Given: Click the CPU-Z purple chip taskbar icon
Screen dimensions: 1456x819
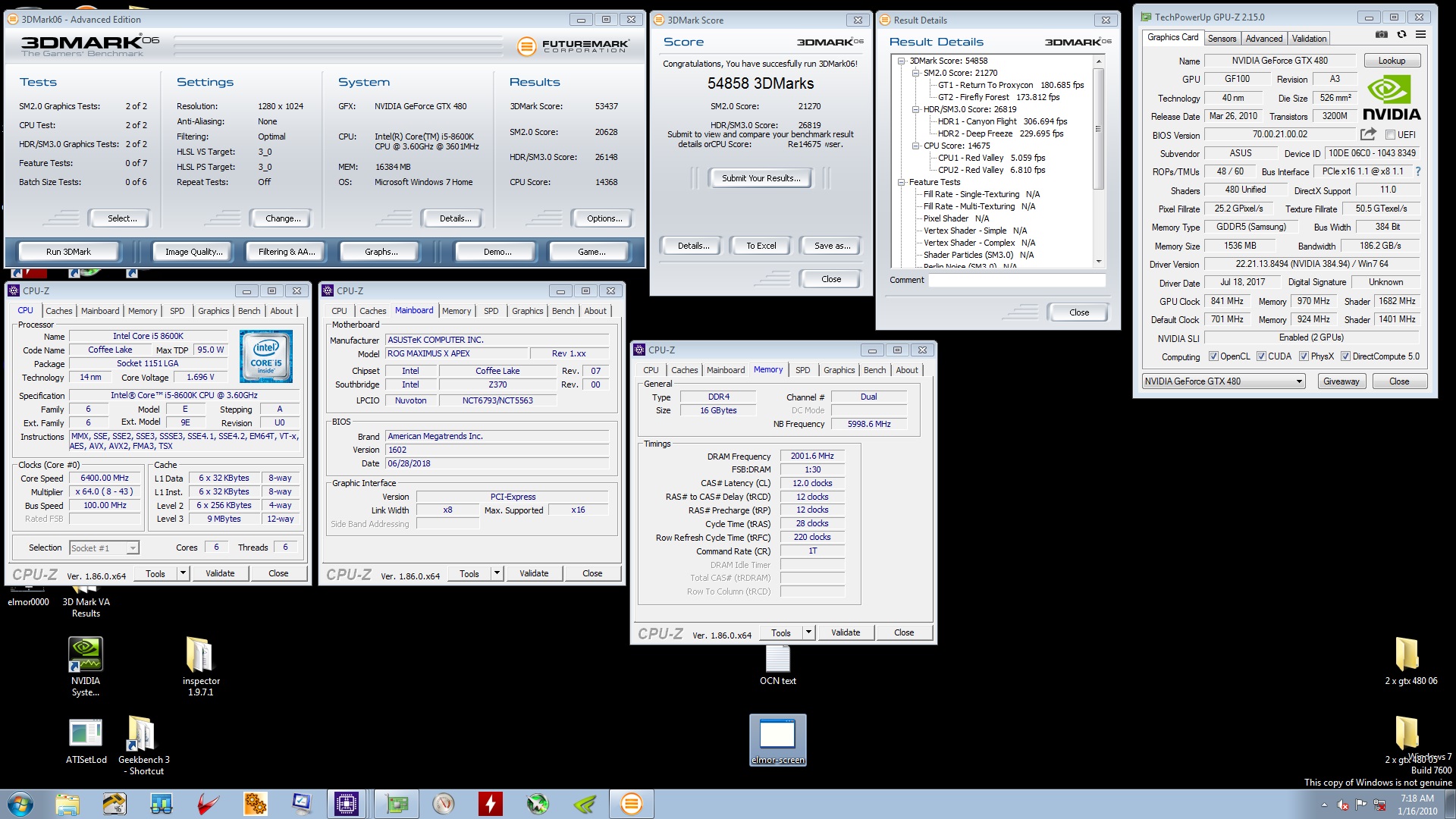Looking at the screenshot, I should pyautogui.click(x=347, y=804).
